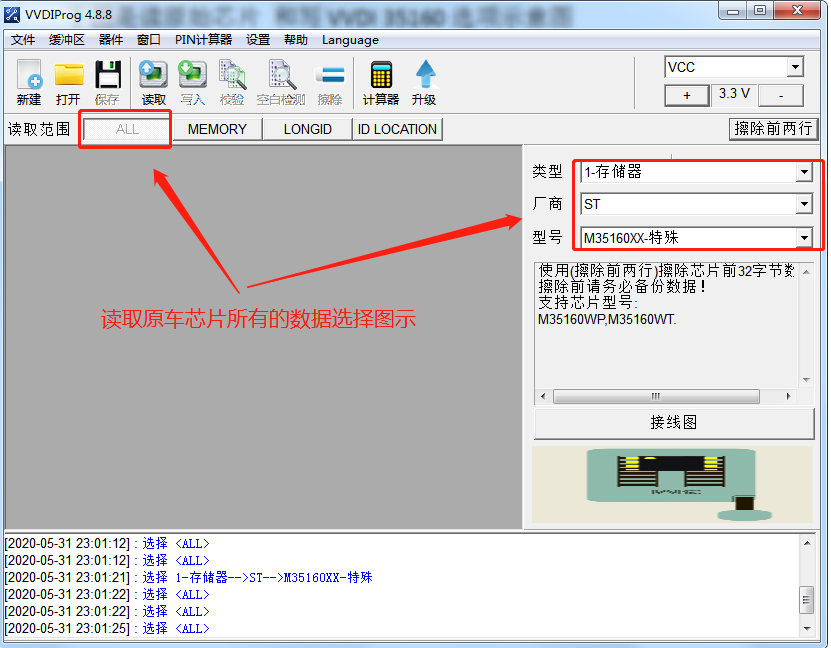The height and width of the screenshot is (648, 831).
Task: Open the Language menu
Action: pyautogui.click(x=350, y=40)
